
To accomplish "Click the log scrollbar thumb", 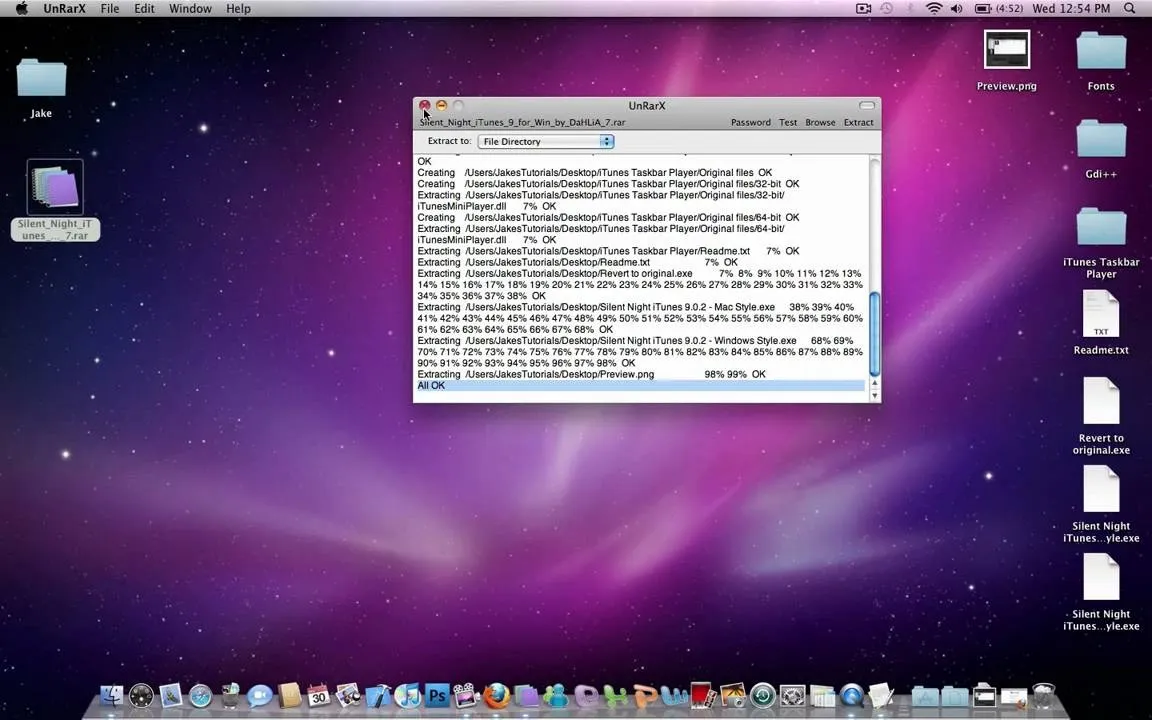I will (874, 334).
